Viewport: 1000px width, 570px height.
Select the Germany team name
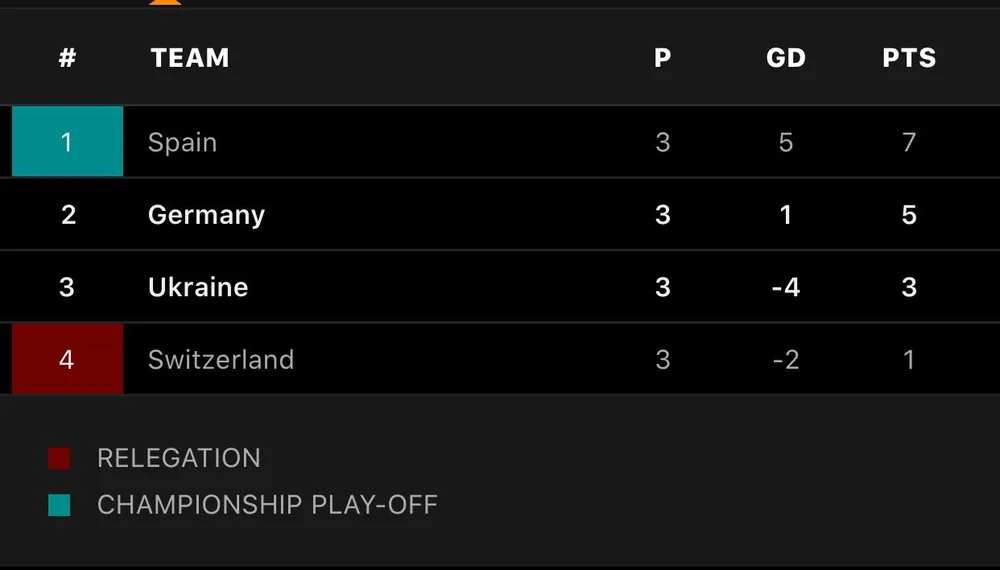pos(206,215)
